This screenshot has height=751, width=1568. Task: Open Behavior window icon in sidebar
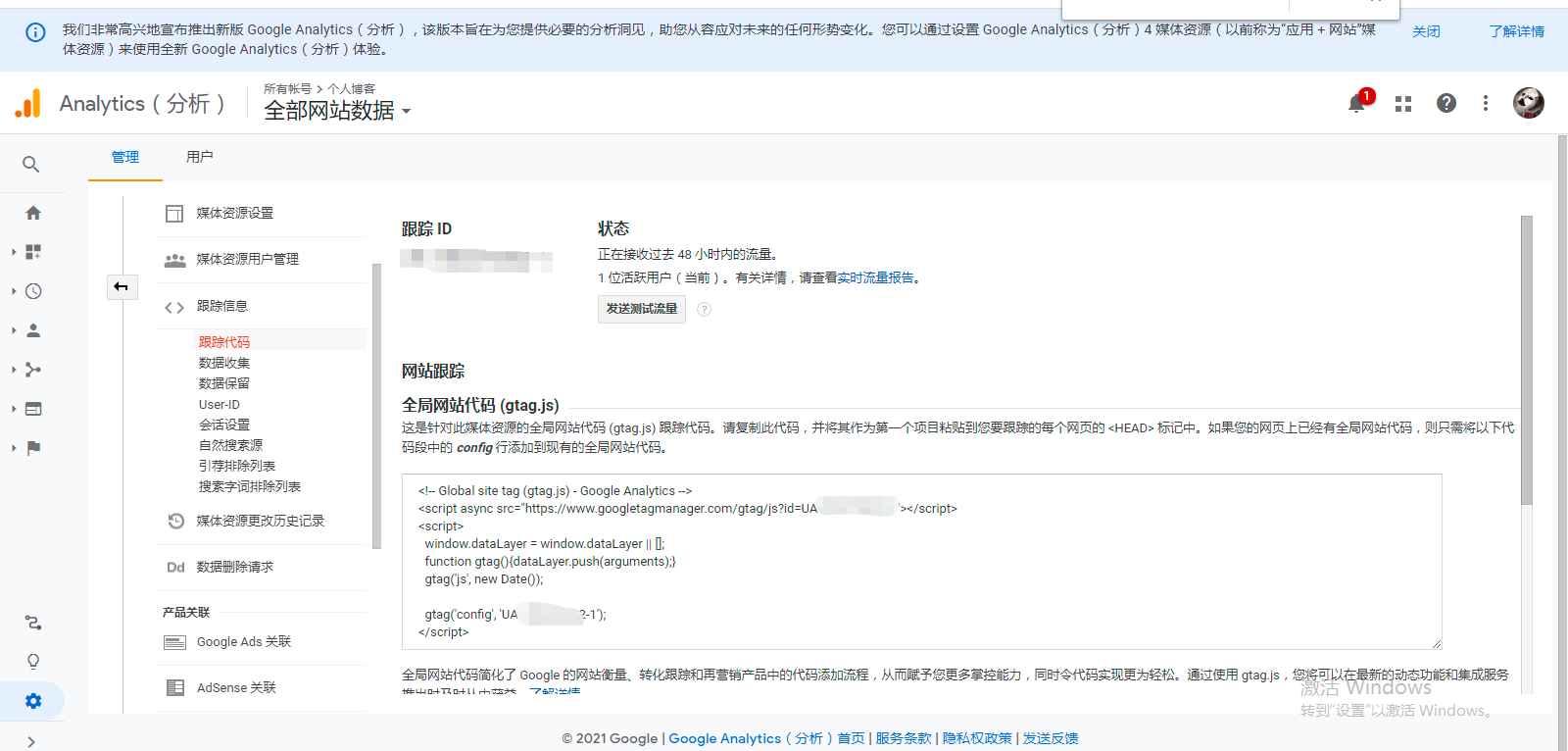coord(33,409)
